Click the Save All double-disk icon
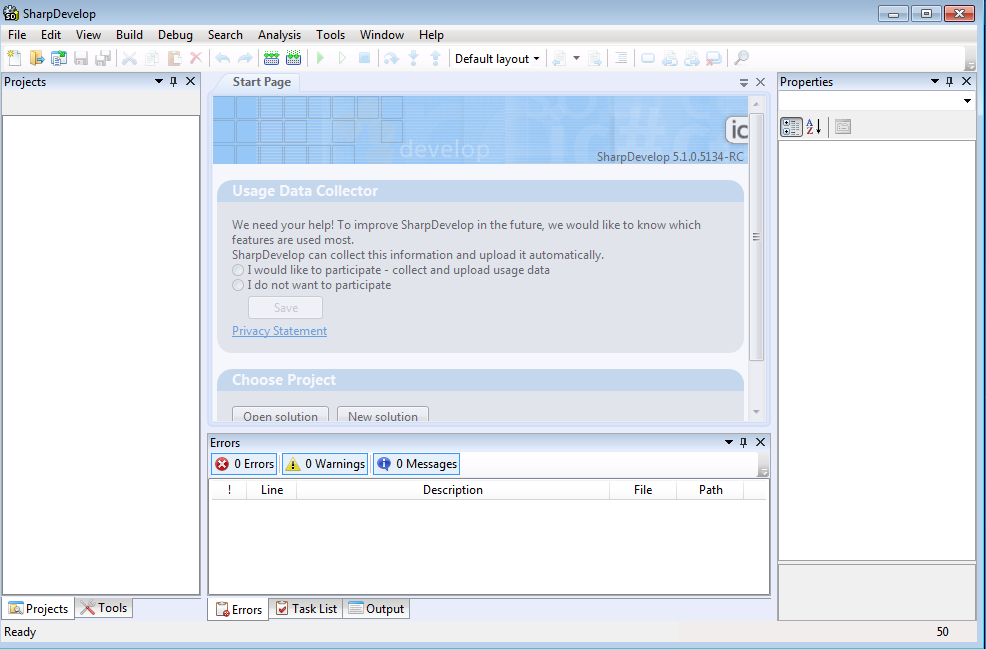Screen dimensions: 986x649 (x=103, y=58)
